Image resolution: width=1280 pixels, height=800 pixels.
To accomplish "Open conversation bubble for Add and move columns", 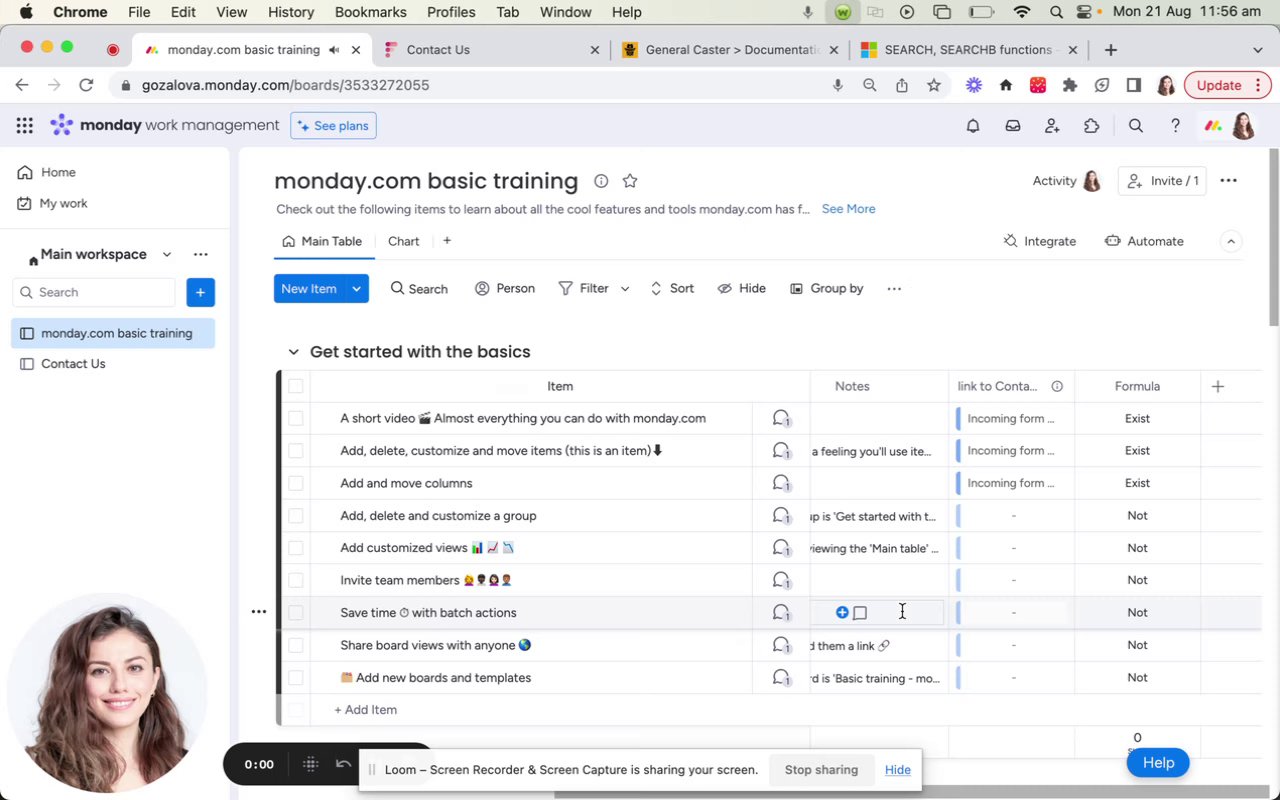I will [x=781, y=483].
